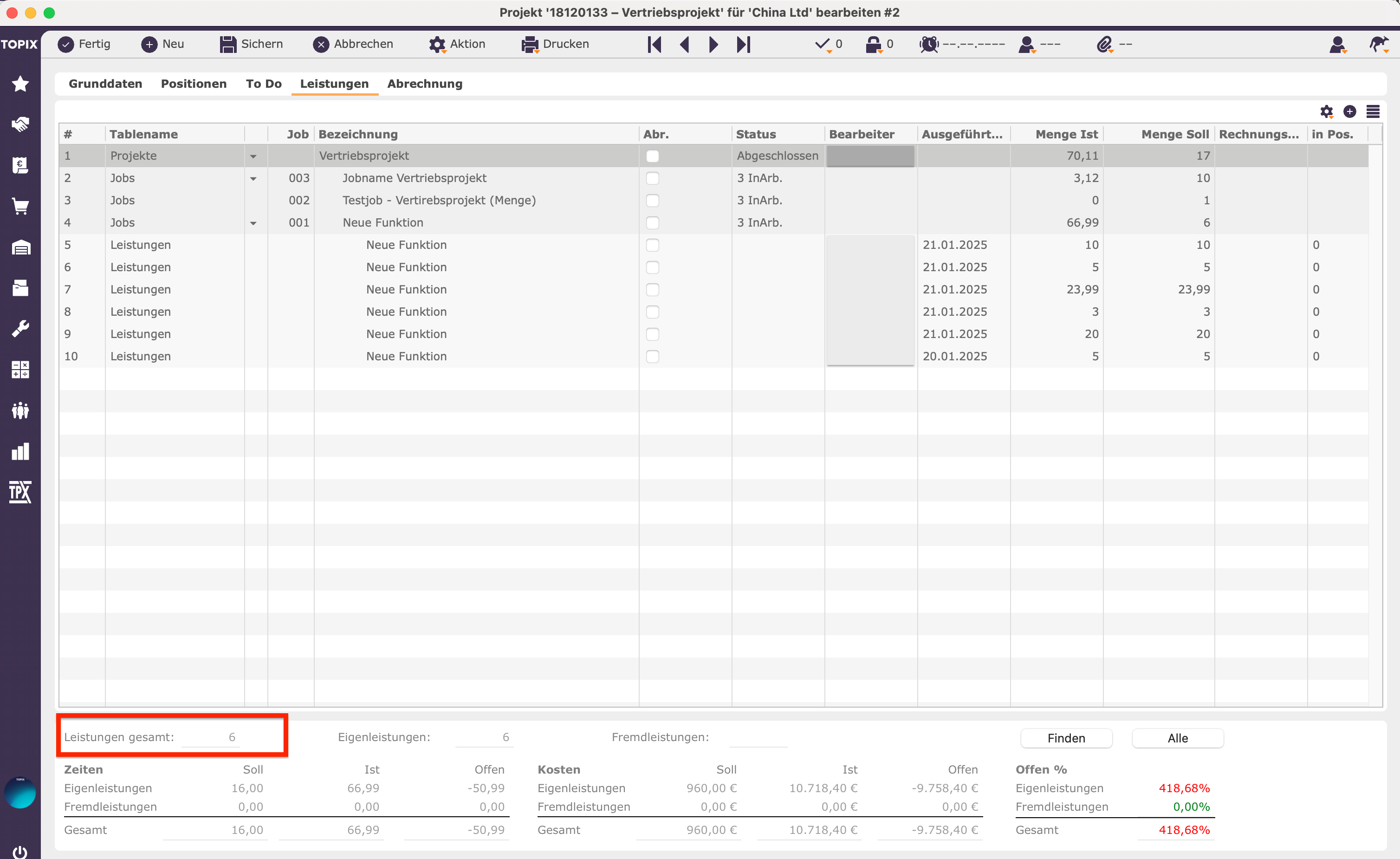
Task: Toggle Abr. checkbox in row 7
Action: [x=653, y=289]
